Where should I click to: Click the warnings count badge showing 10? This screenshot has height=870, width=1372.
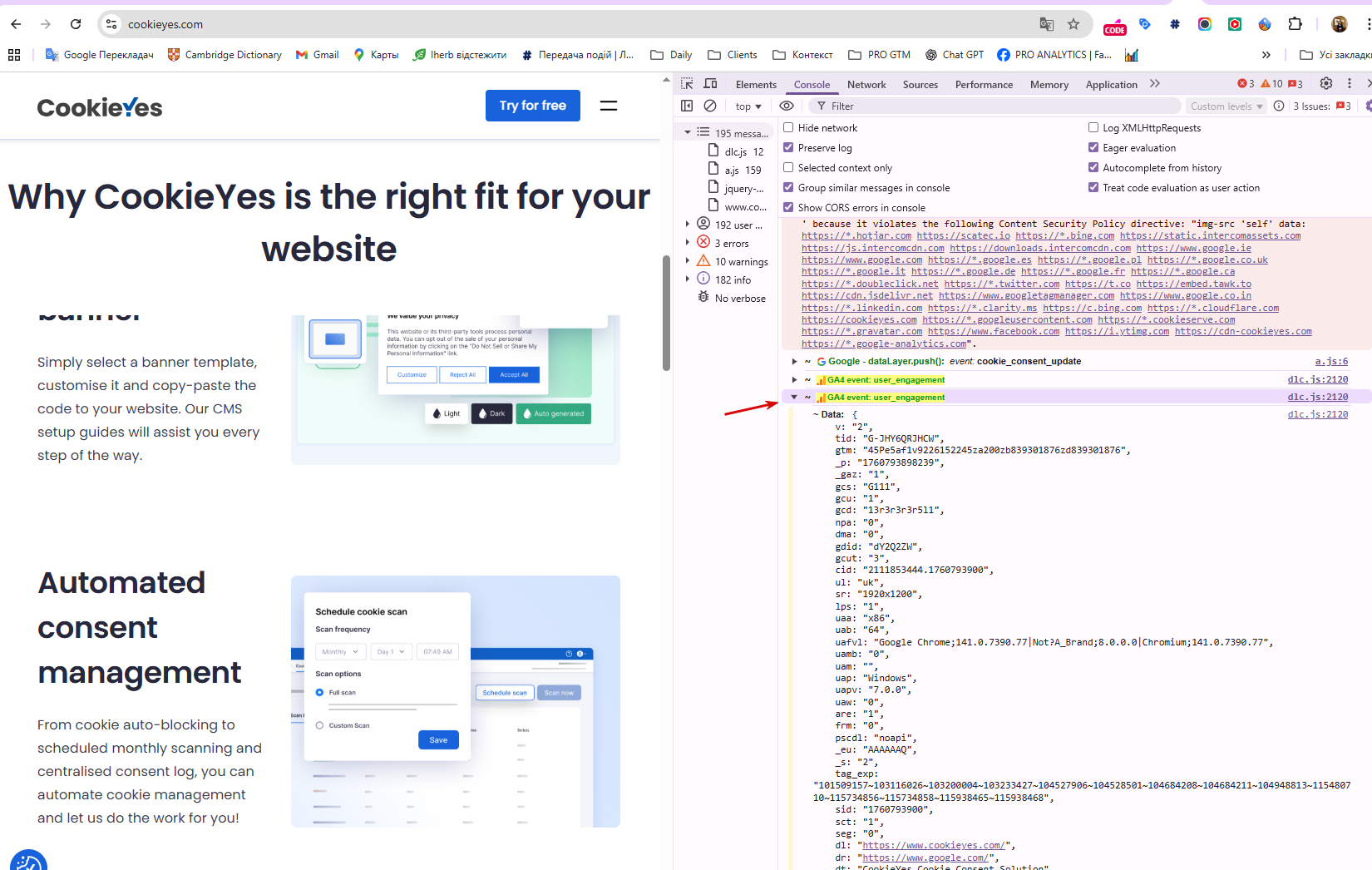point(1271,84)
